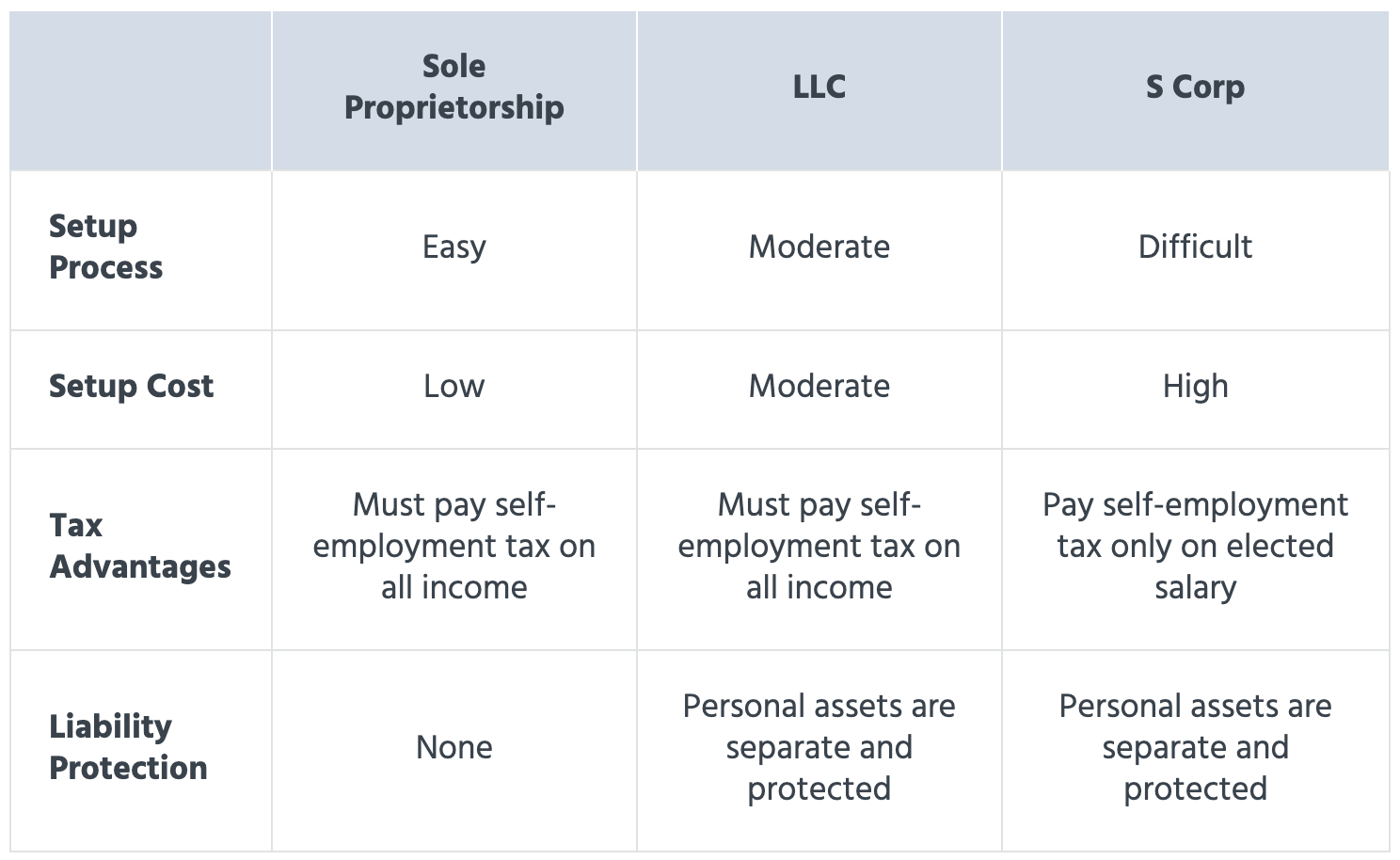The width and height of the screenshot is (1400, 860).
Task: Select the Easy cell under Sole Proprietorship
Action: tap(454, 247)
